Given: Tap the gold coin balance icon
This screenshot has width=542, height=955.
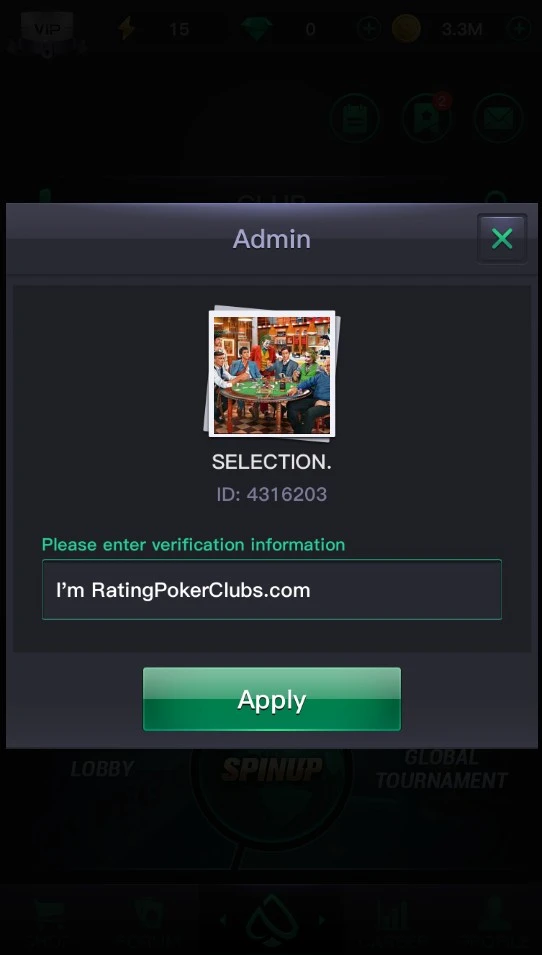Looking at the screenshot, I should click(406, 29).
